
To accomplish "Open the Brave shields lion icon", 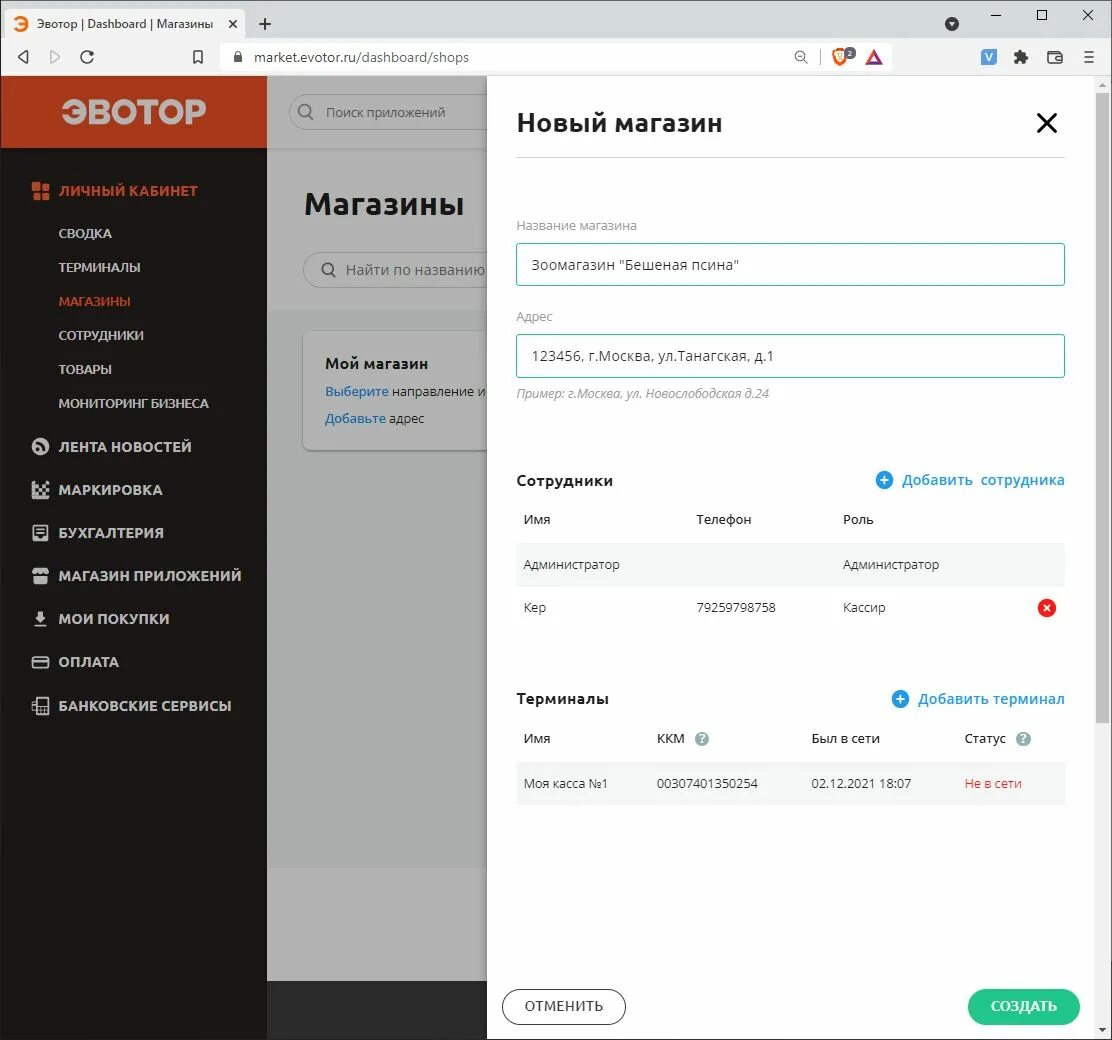I will point(841,57).
